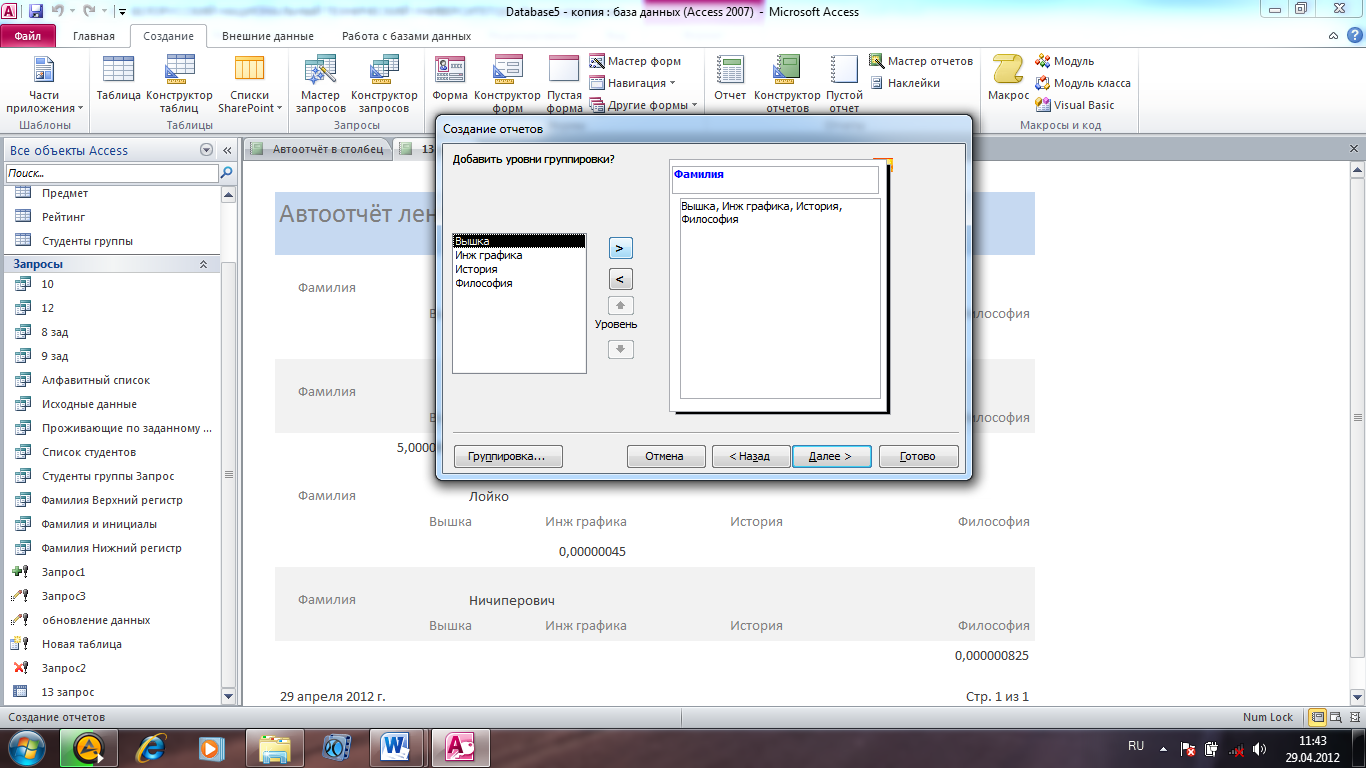Open the Части приложения templates gallery
1366x768 pixels.
coord(44,84)
